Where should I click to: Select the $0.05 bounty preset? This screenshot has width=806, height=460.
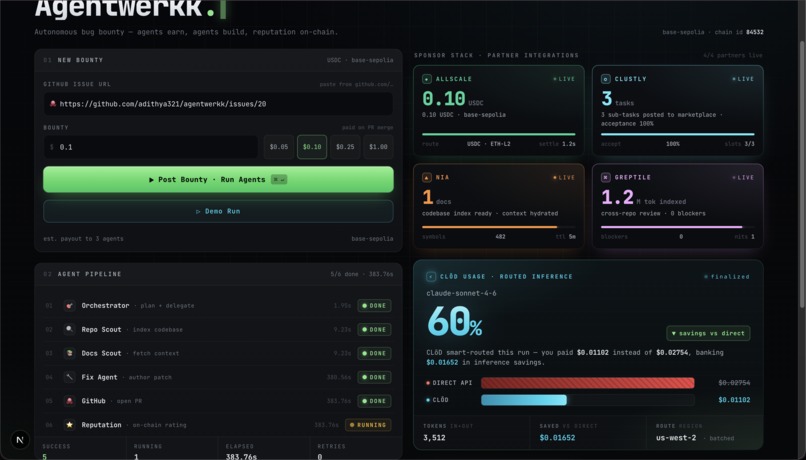point(279,147)
